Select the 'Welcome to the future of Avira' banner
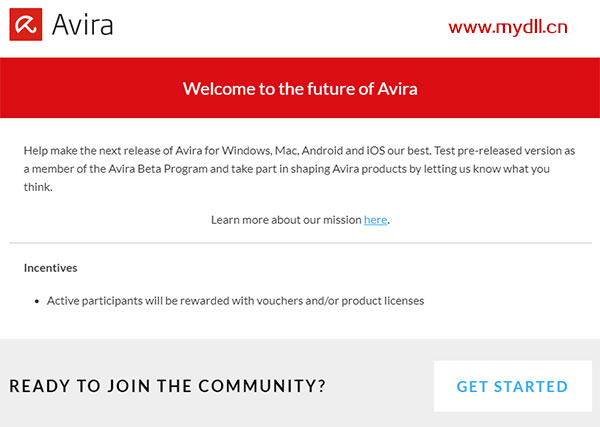This screenshot has height=427, width=600. tap(300, 88)
